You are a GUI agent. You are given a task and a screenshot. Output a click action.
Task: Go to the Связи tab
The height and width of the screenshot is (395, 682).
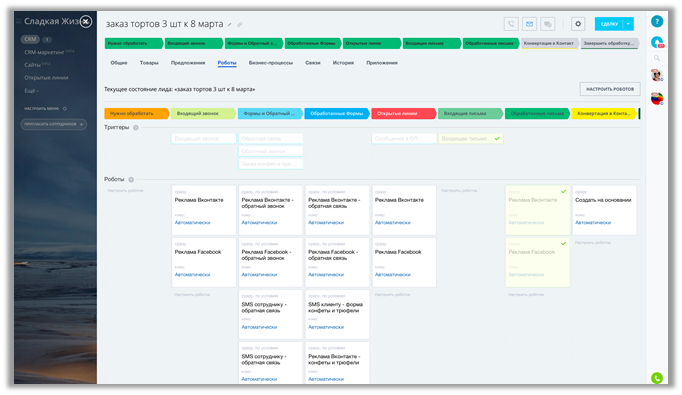point(313,63)
